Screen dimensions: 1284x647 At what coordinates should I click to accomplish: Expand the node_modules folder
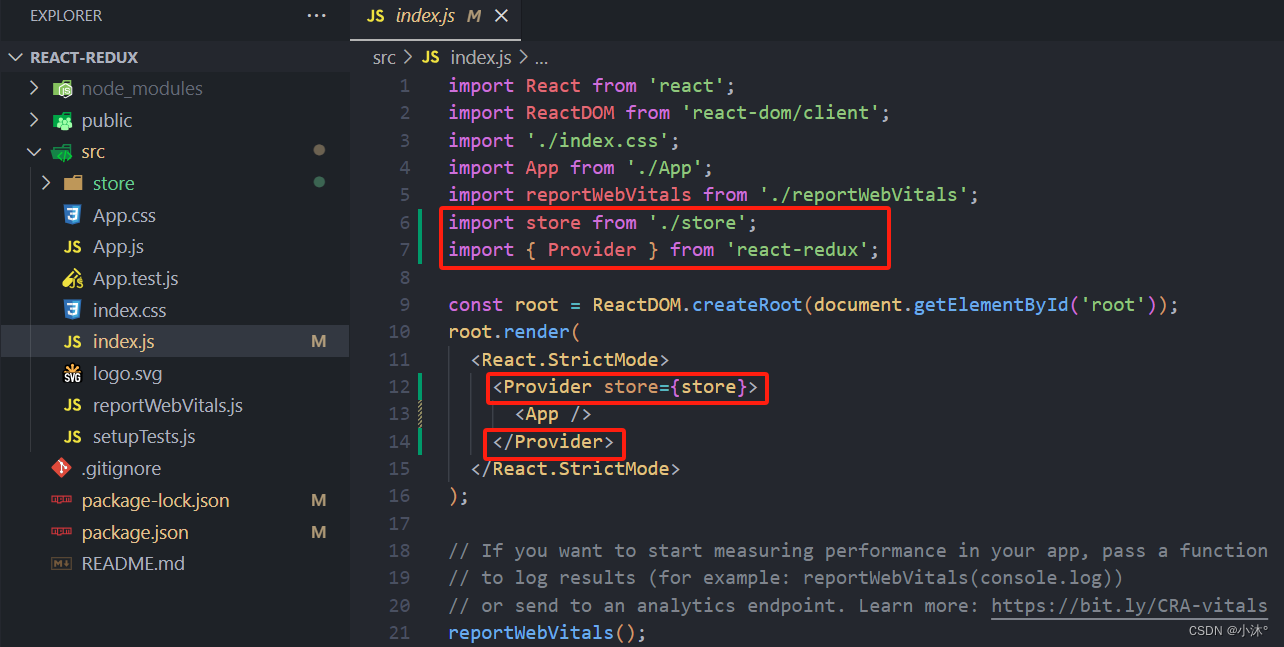point(32,88)
